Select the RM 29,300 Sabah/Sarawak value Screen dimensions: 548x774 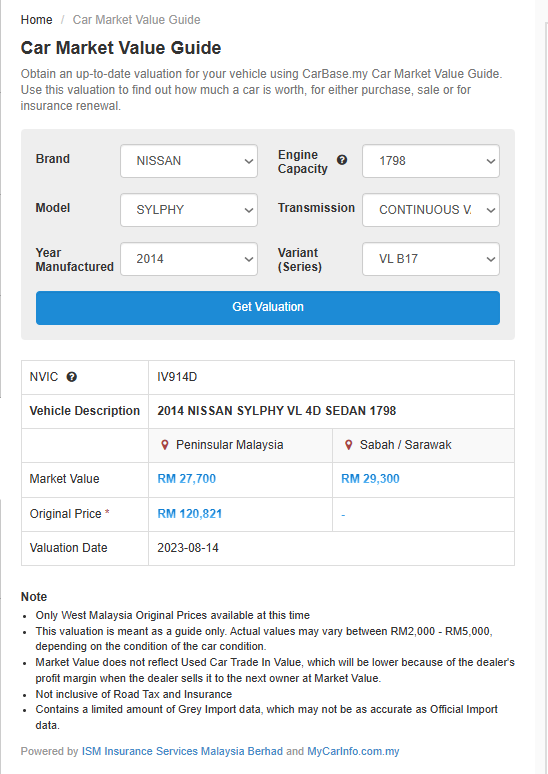[x=370, y=479]
